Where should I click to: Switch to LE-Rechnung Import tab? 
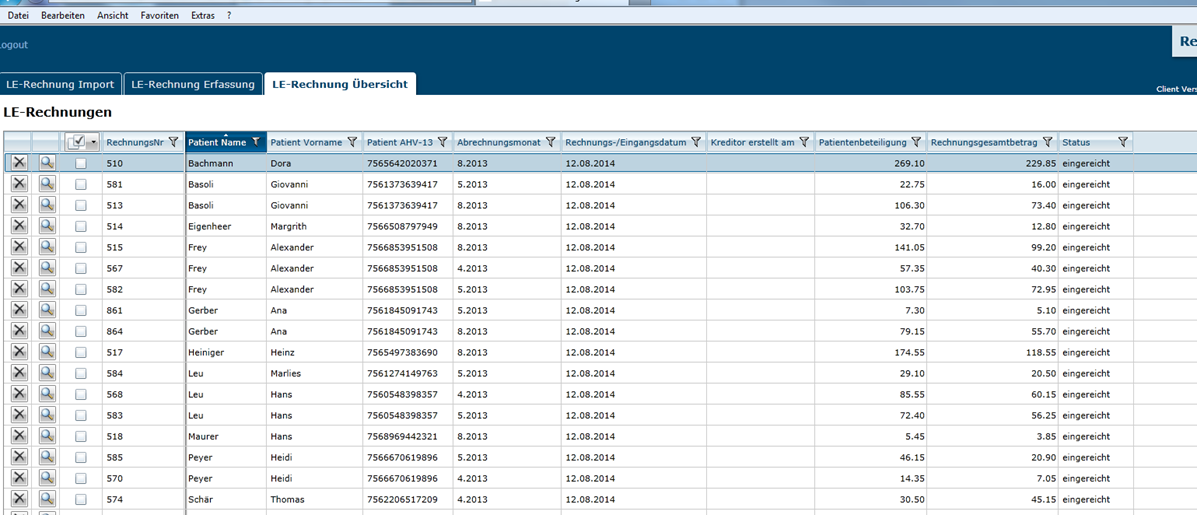(x=60, y=84)
